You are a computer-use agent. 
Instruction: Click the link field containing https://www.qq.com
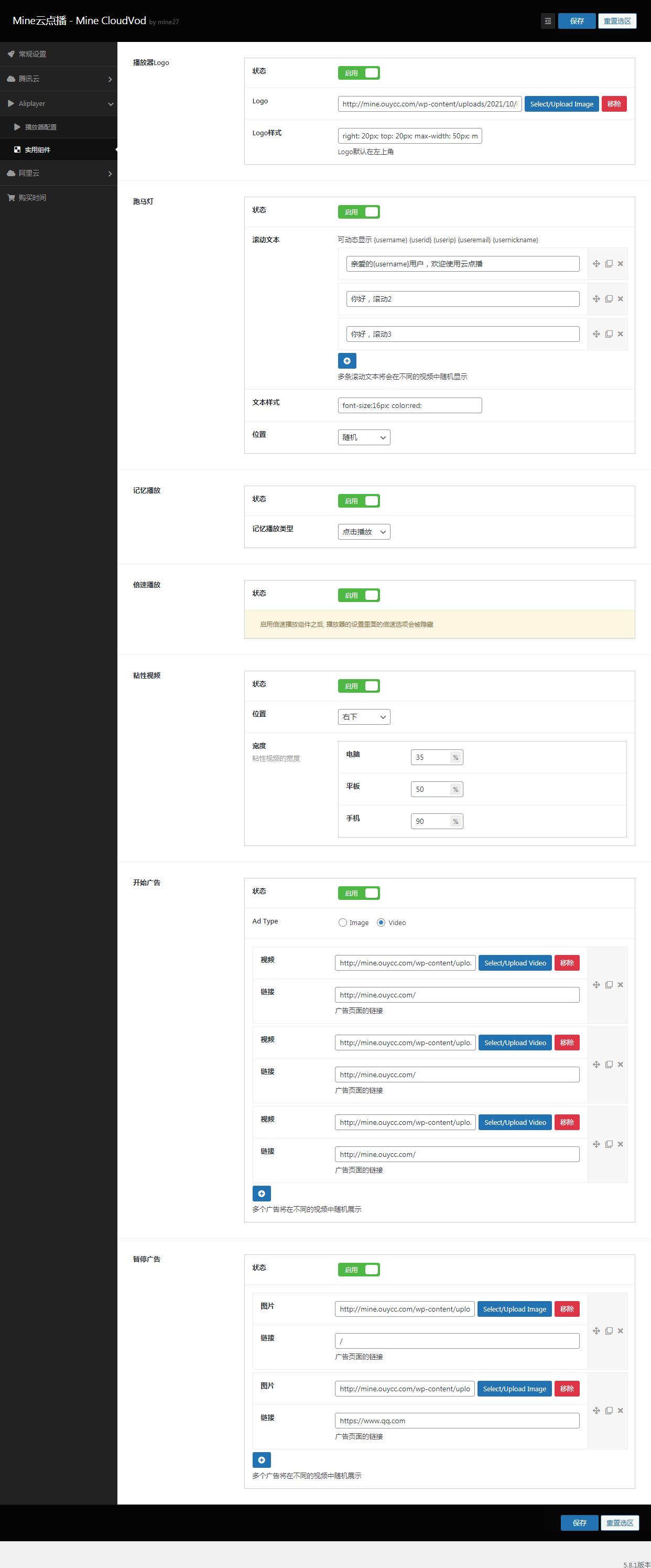[x=457, y=1421]
